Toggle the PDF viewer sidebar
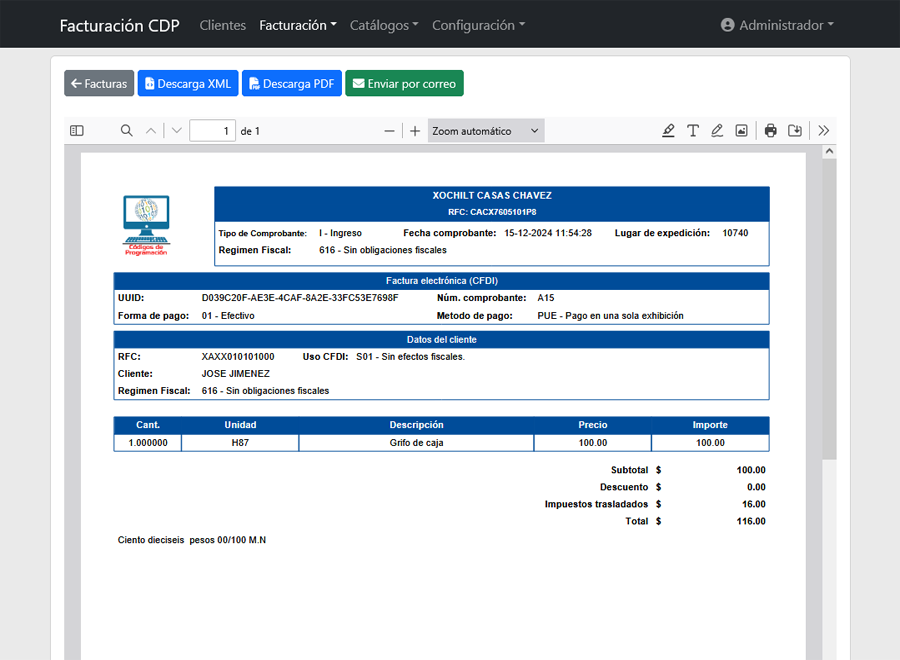Viewport: 900px width, 660px height. pyautogui.click(x=77, y=131)
